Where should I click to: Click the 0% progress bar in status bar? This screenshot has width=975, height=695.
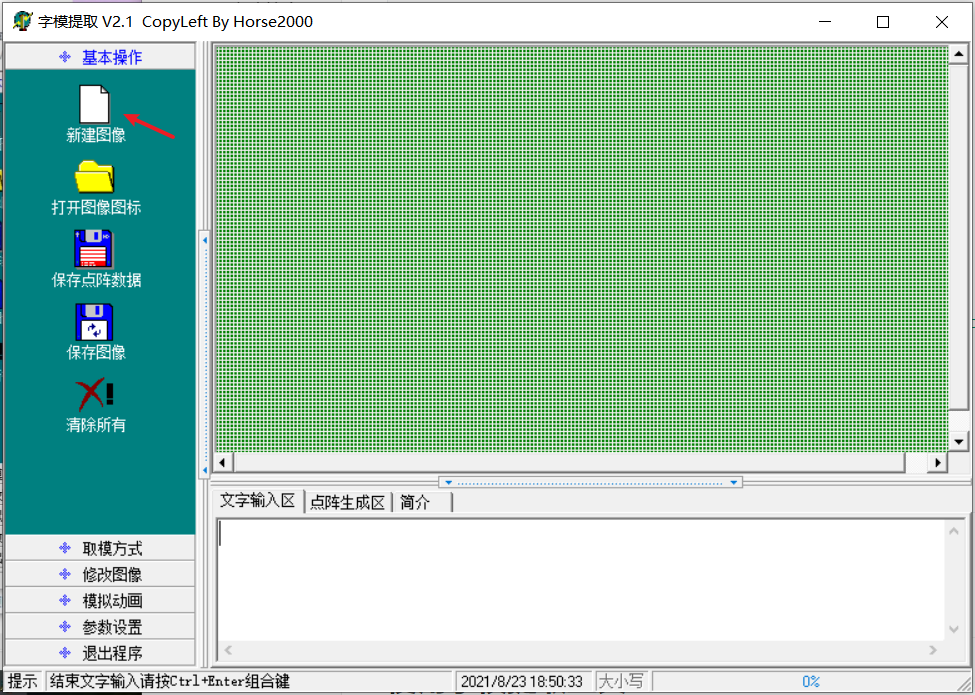pos(810,681)
